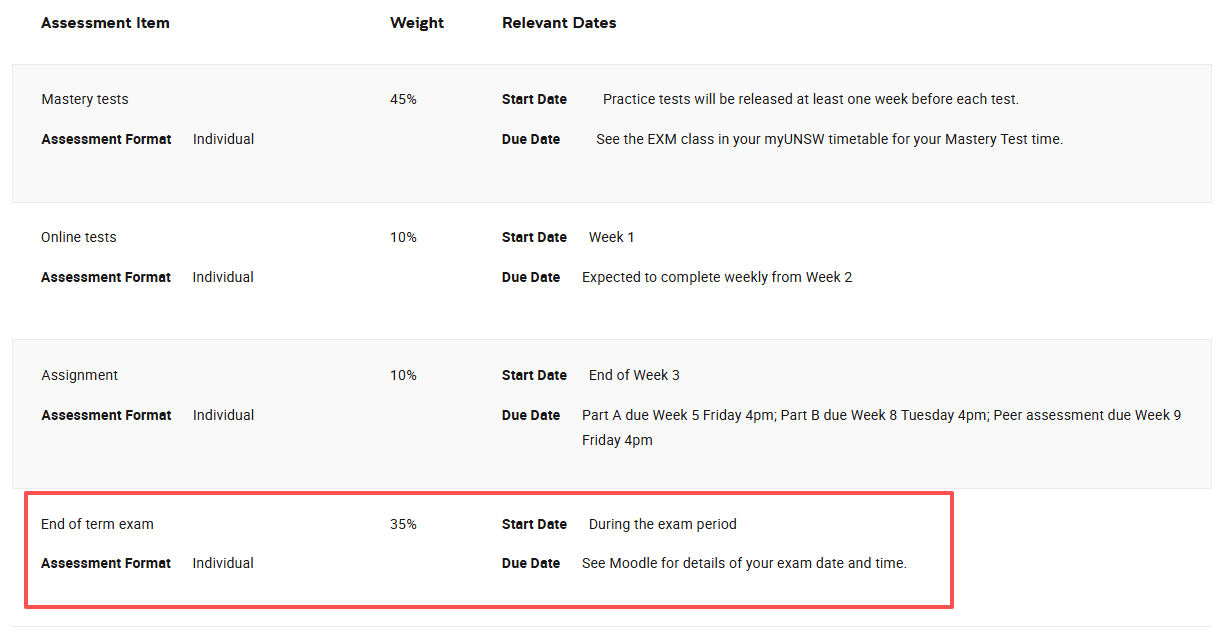
Task: Click the 'See Moodle for details' due text
Action: pos(744,563)
